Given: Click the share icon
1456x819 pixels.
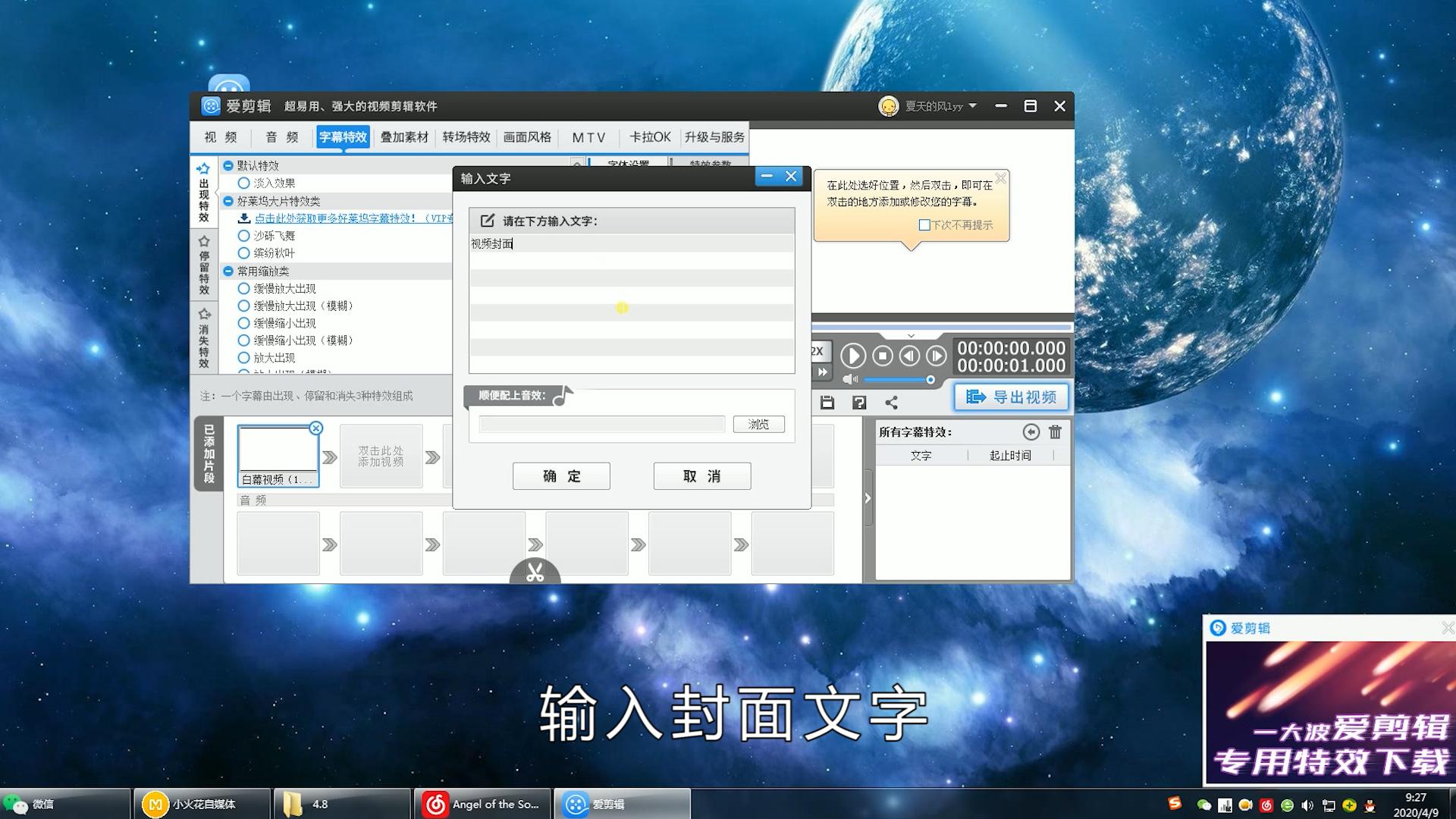Looking at the screenshot, I should pyautogui.click(x=891, y=403).
